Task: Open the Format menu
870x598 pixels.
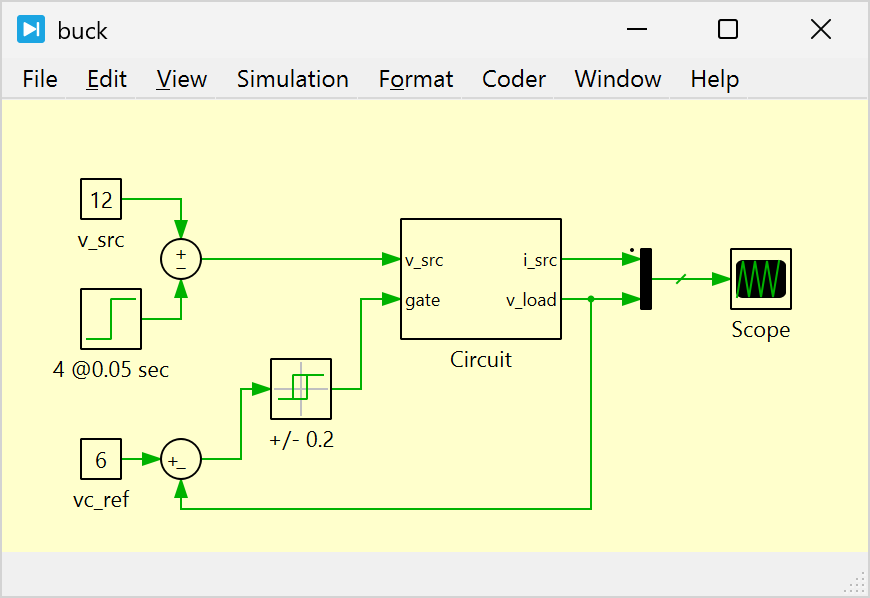Action: point(416,79)
